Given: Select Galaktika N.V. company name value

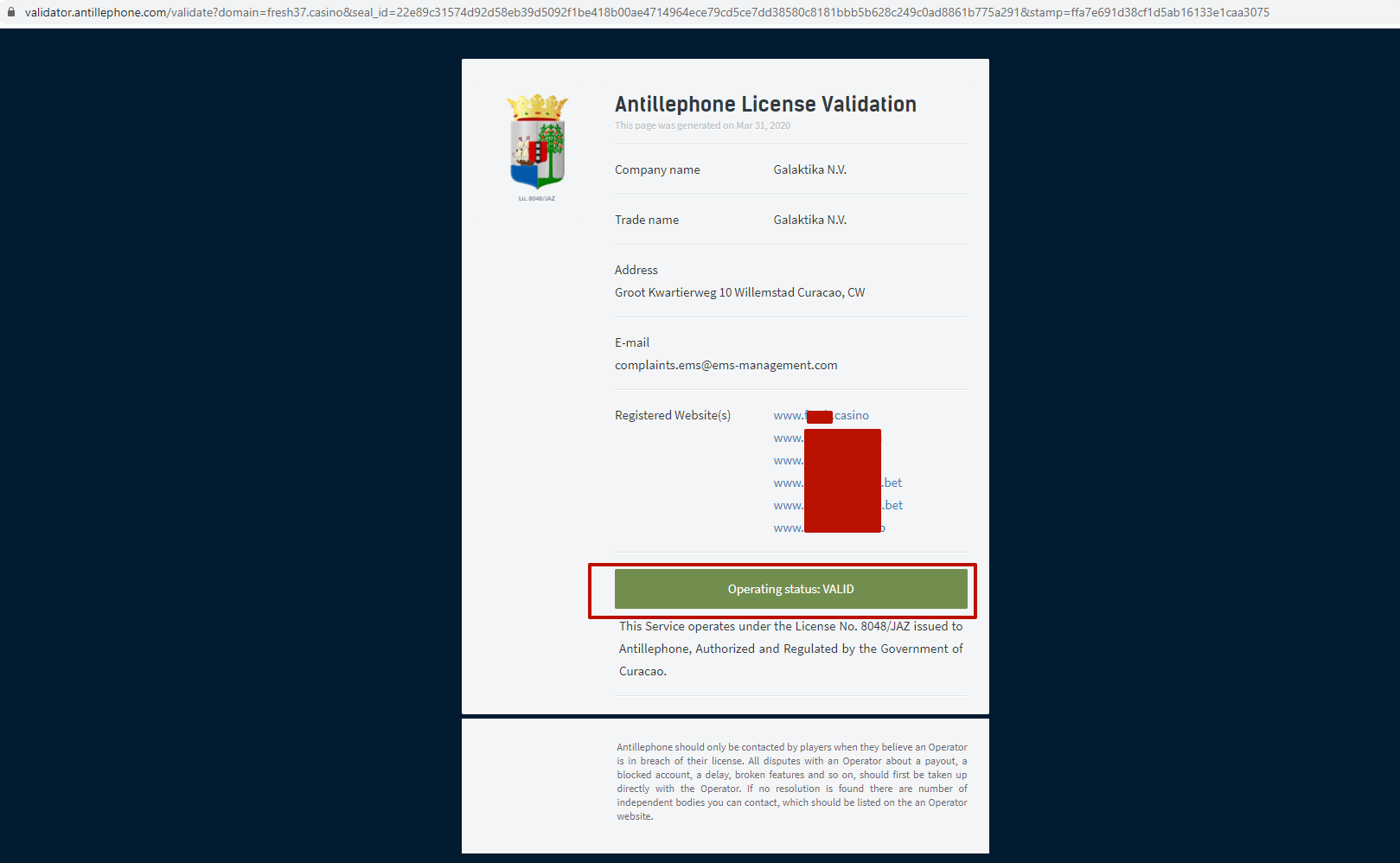Looking at the screenshot, I should coord(810,169).
